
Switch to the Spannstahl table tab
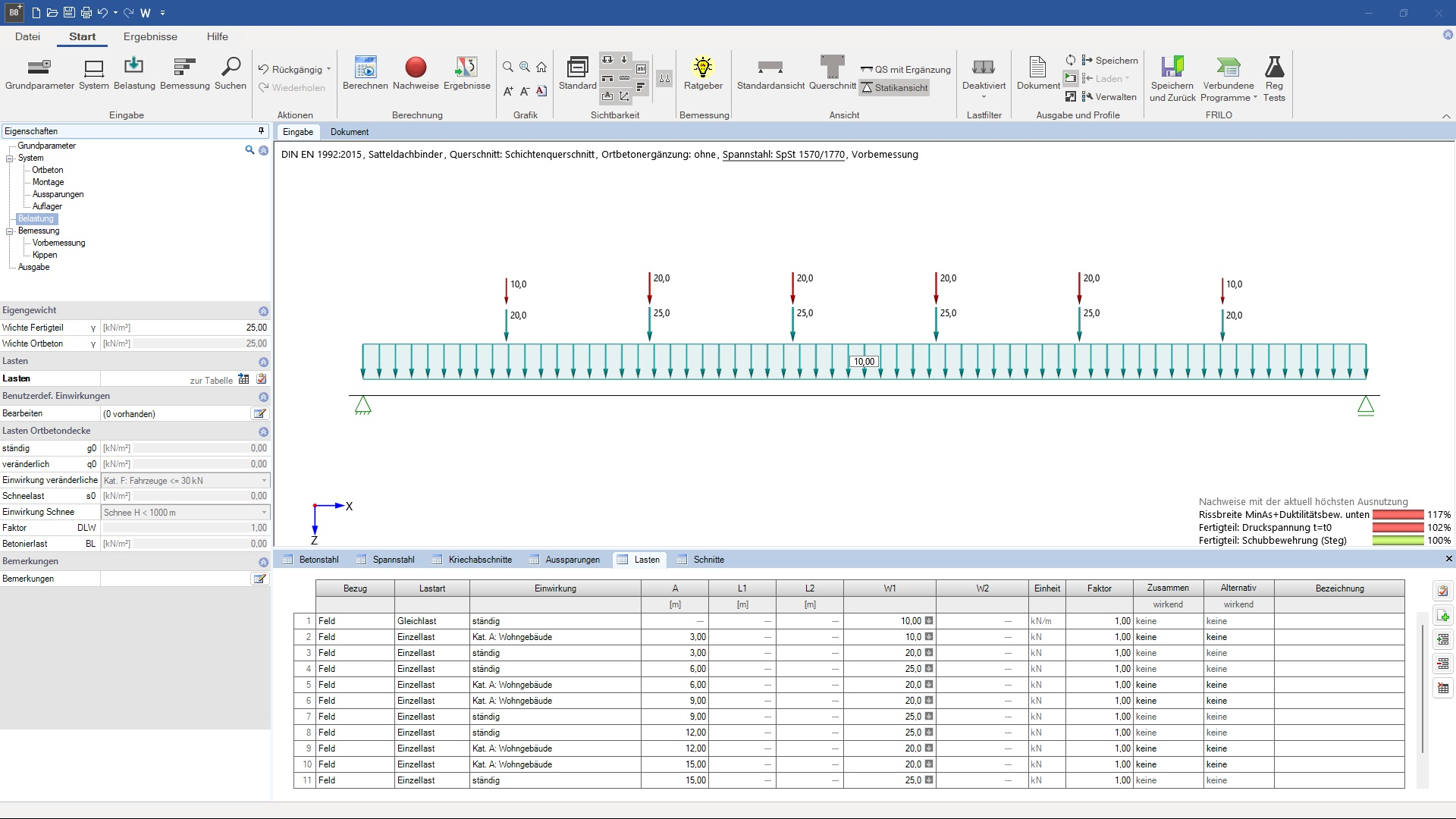393,560
